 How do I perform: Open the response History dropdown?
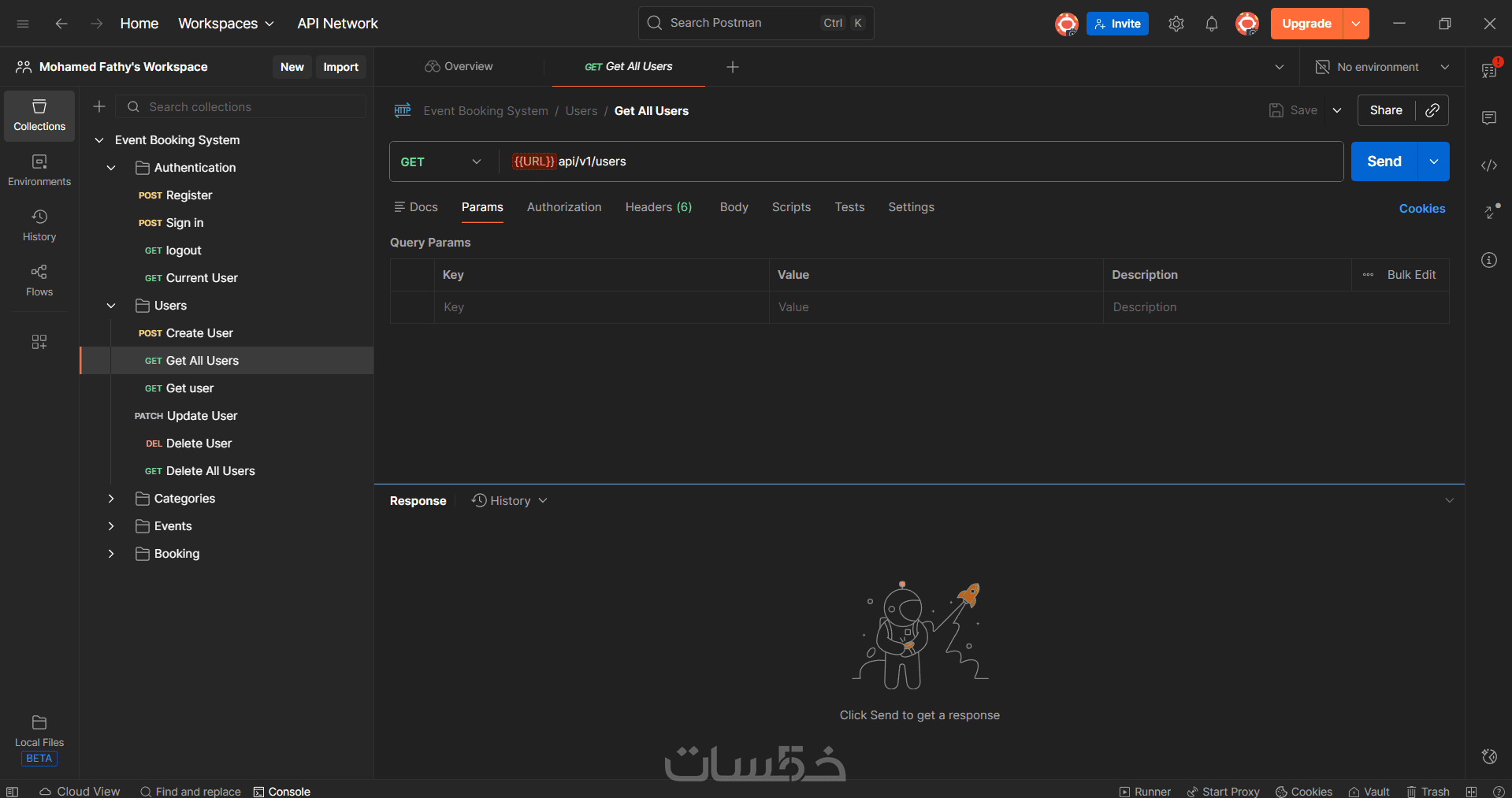click(x=510, y=501)
